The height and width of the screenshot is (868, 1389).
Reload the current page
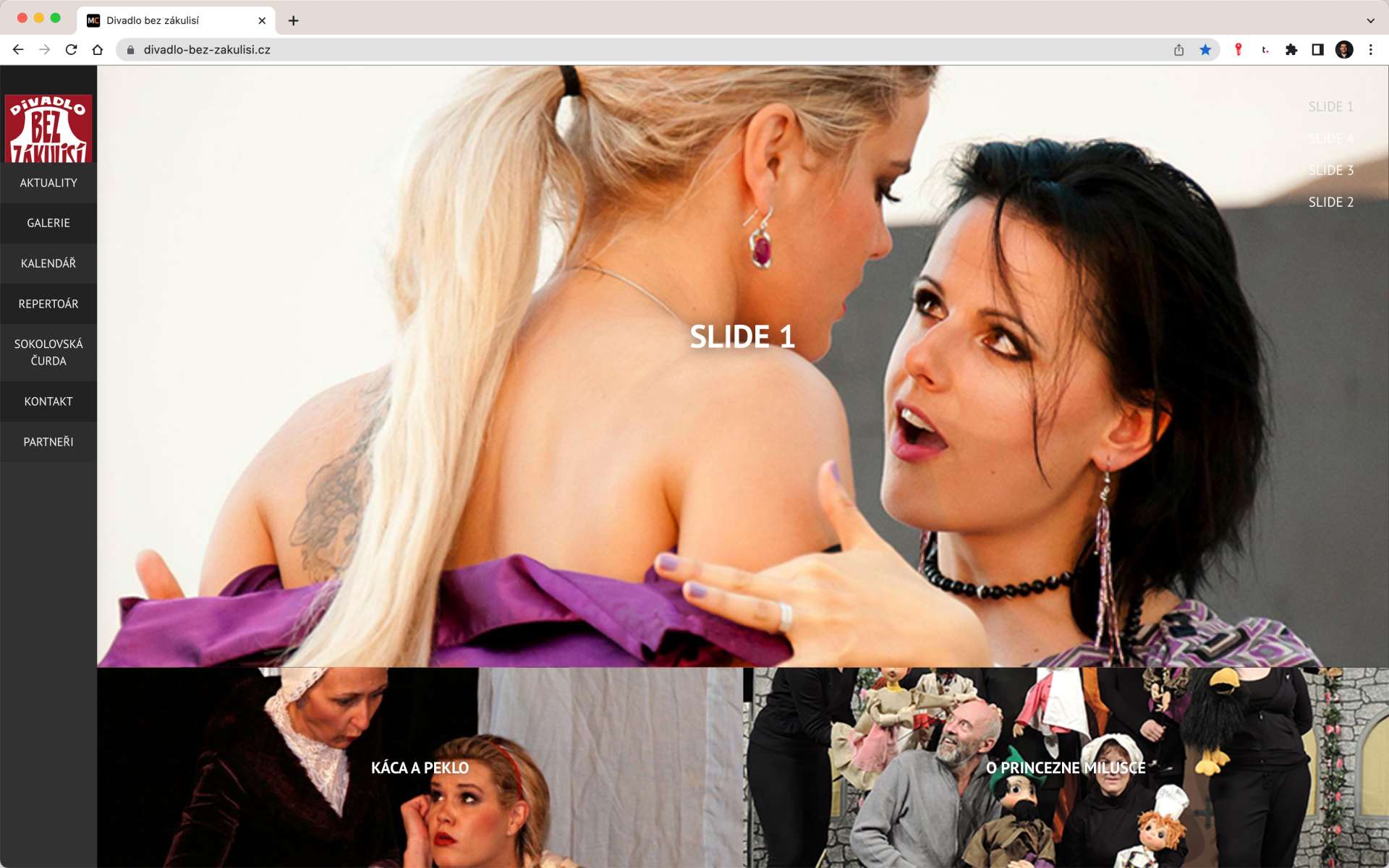71,50
